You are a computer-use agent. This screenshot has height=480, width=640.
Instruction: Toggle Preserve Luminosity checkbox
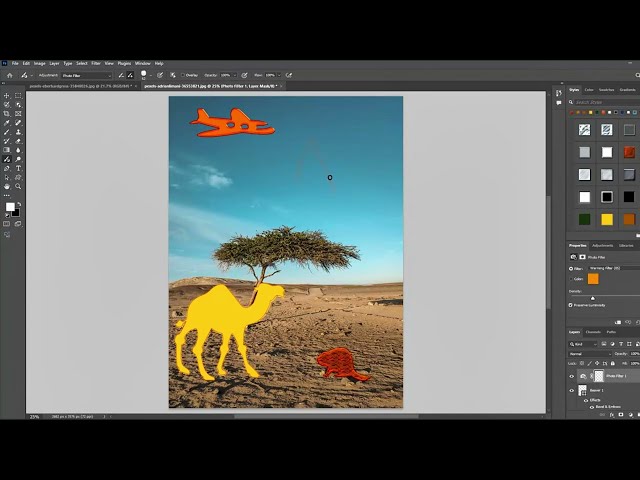571,305
